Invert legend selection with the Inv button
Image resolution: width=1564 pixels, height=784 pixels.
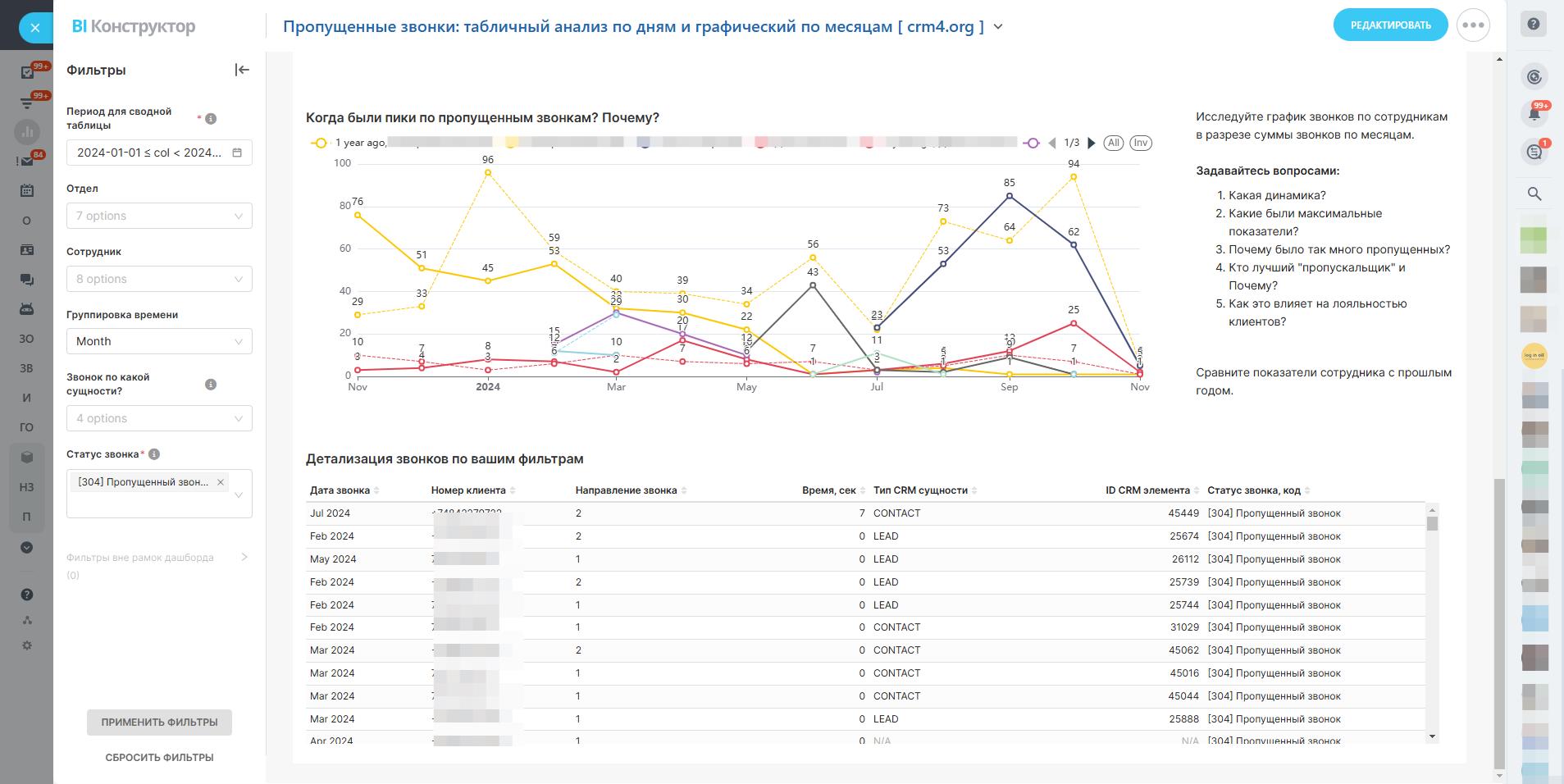tap(1140, 143)
